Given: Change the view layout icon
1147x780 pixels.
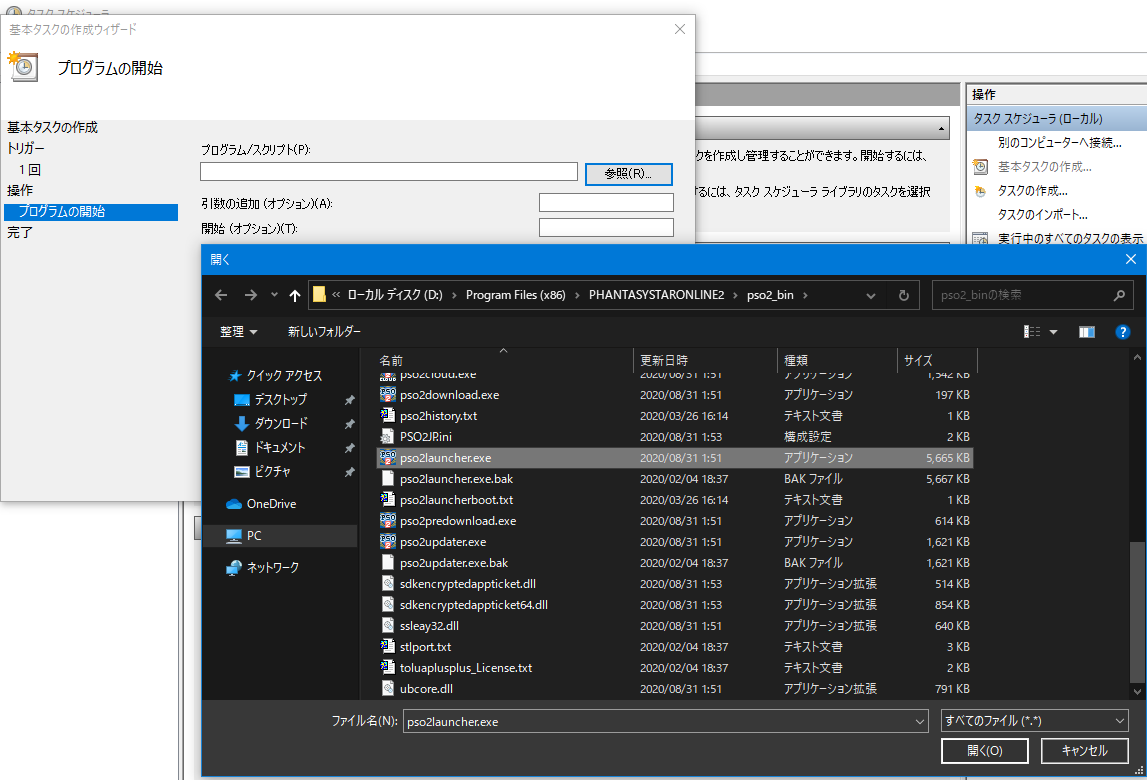Looking at the screenshot, I should click(x=1031, y=331).
